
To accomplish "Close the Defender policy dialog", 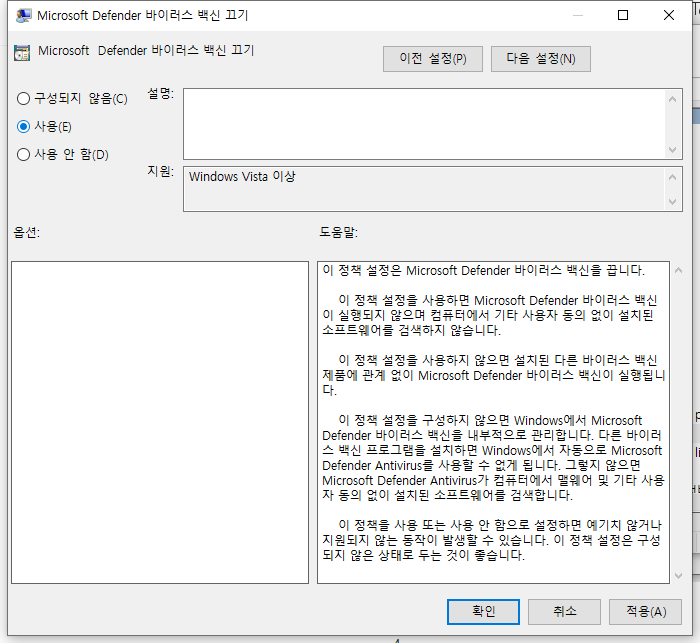I will (x=669, y=16).
